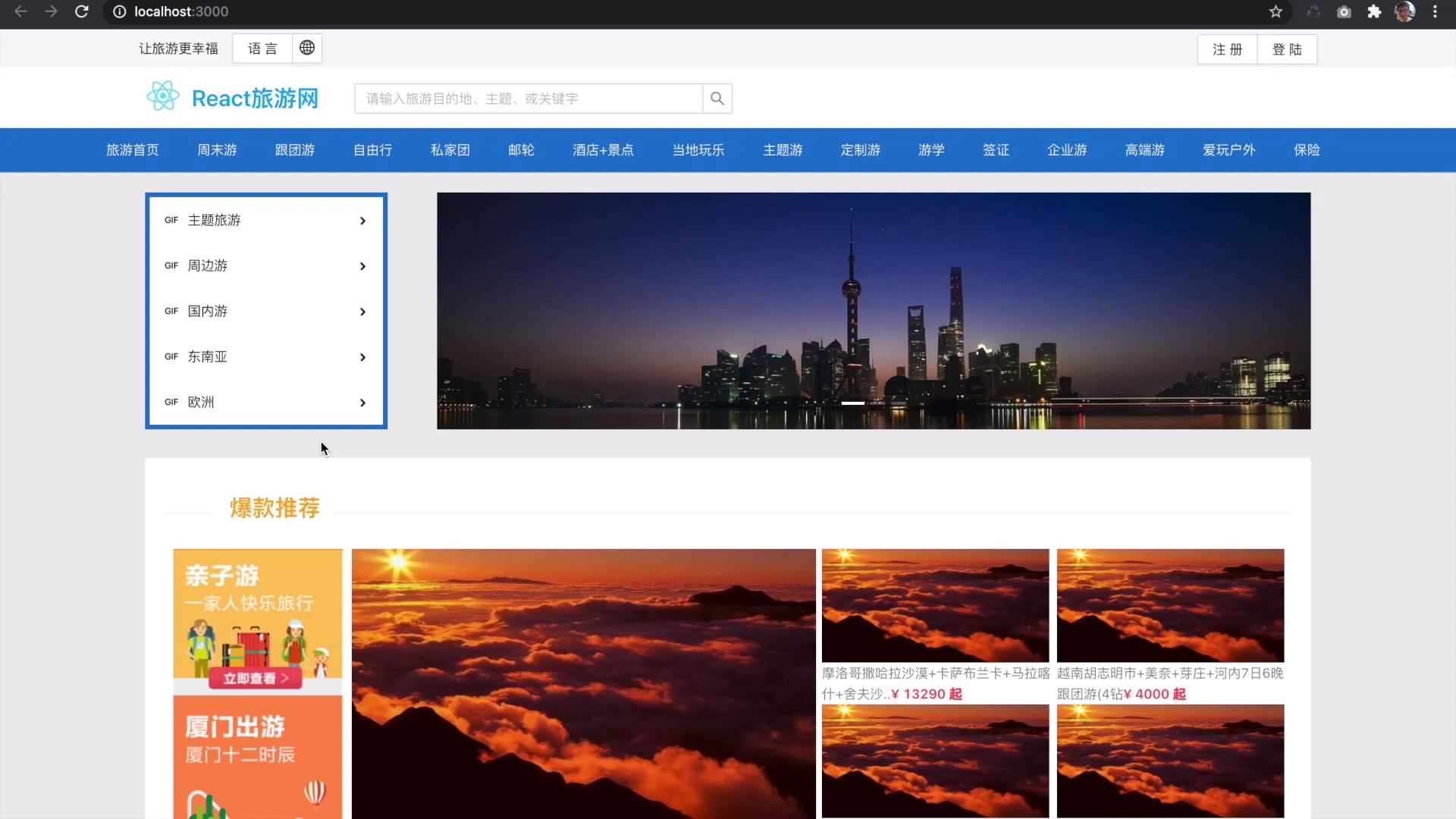Open the 邮轮 nav item
The width and height of the screenshot is (1456, 819).
click(x=522, y=150)
